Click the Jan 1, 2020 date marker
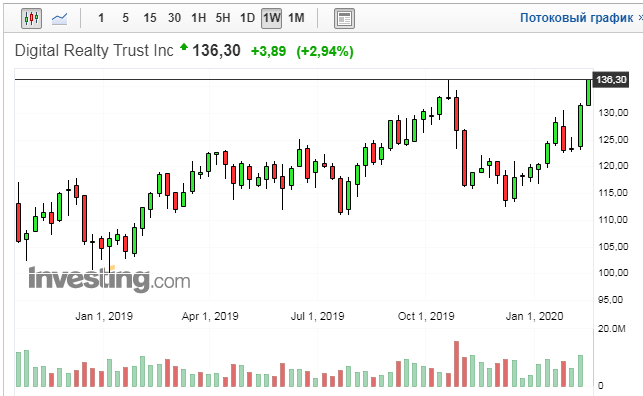The height and width of the screenshot is (396, 643). click(x=534, y=316)
